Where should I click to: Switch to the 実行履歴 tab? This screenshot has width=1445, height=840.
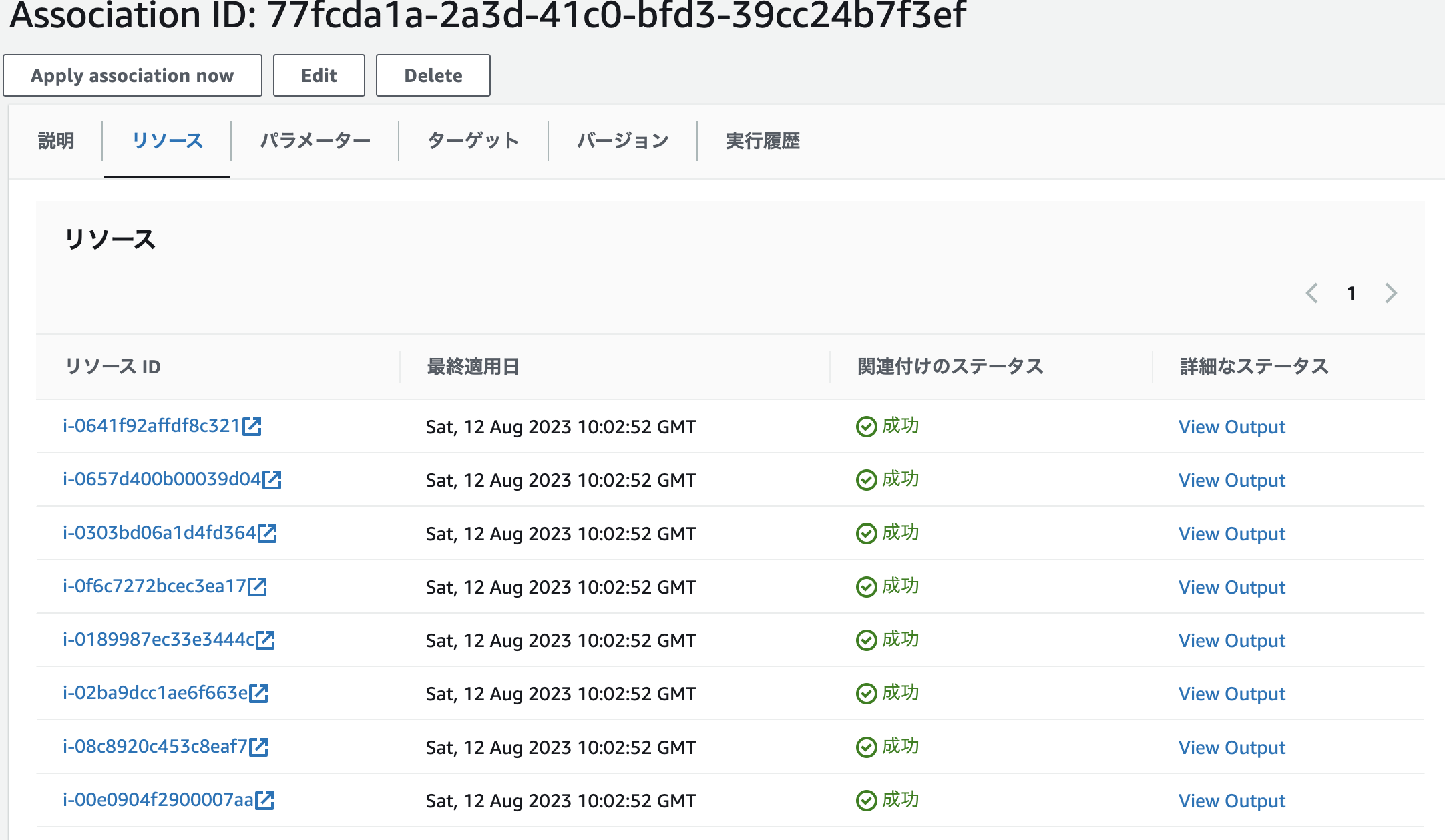pyautogui.click(x=763, y=141)
